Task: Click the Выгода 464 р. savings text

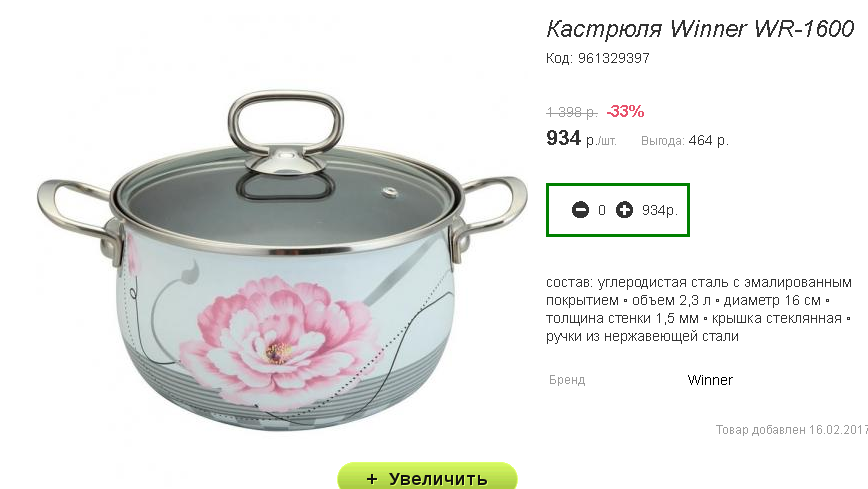Action: [x=685, y=141]
